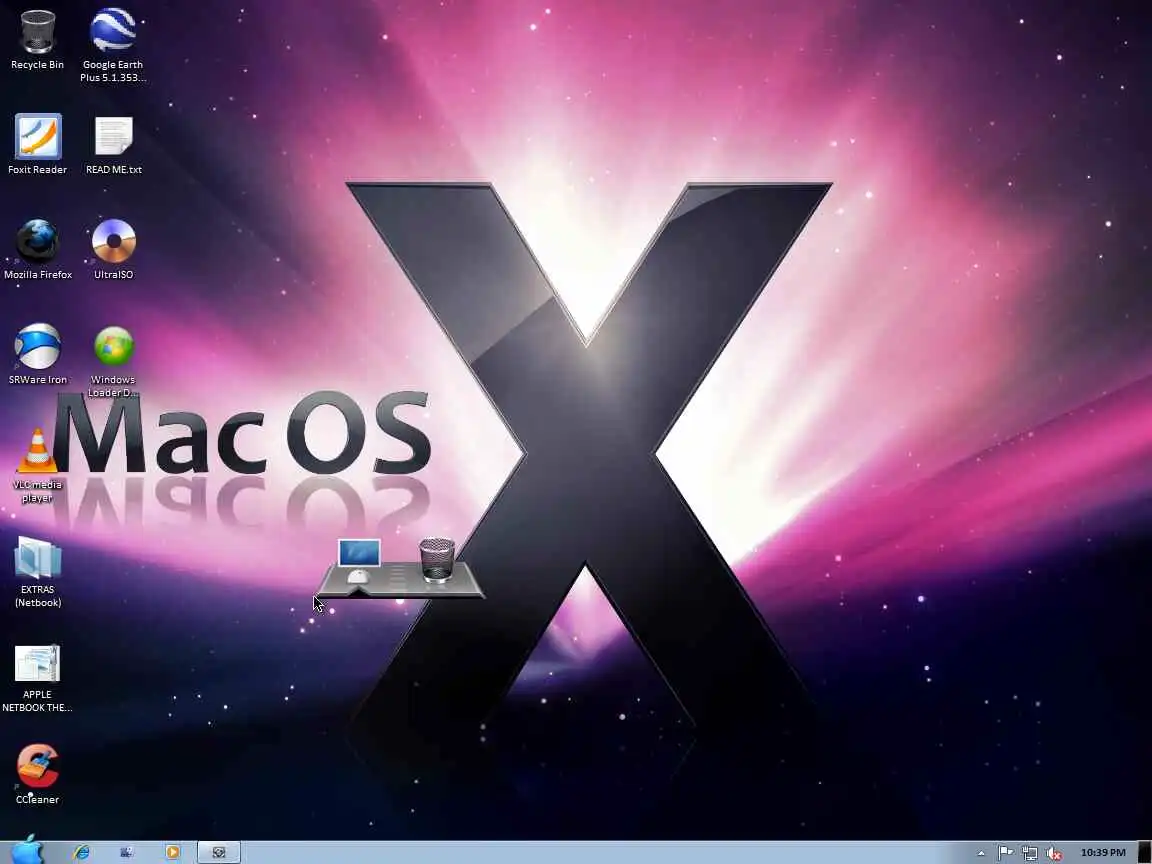This screenshot has height=864, width=1152.
Task: Launch SRWare Iron browser
Action: (x=37, y=354)
